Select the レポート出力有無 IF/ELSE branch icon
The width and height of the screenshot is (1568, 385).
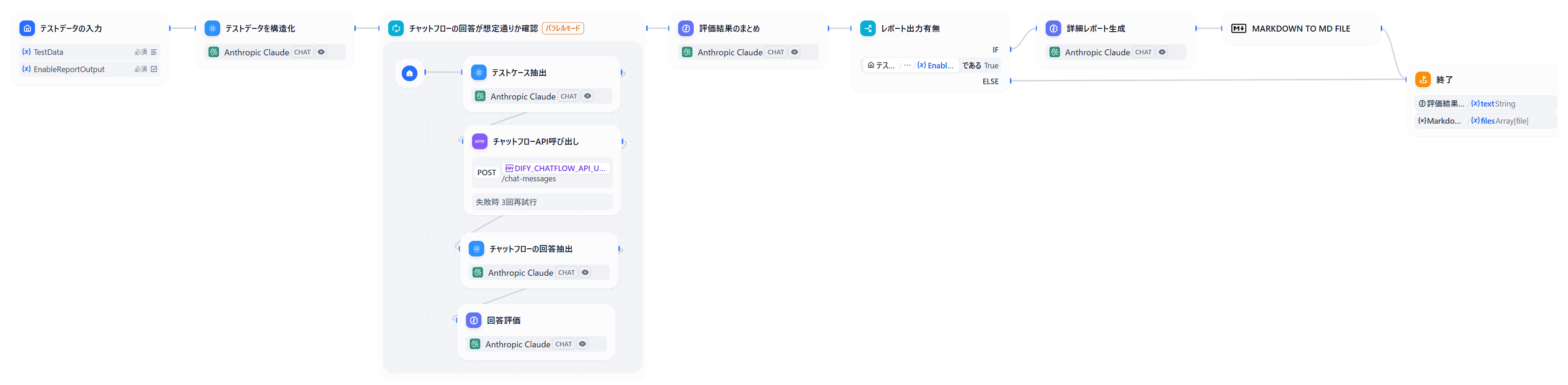click(x=868, y=28)
